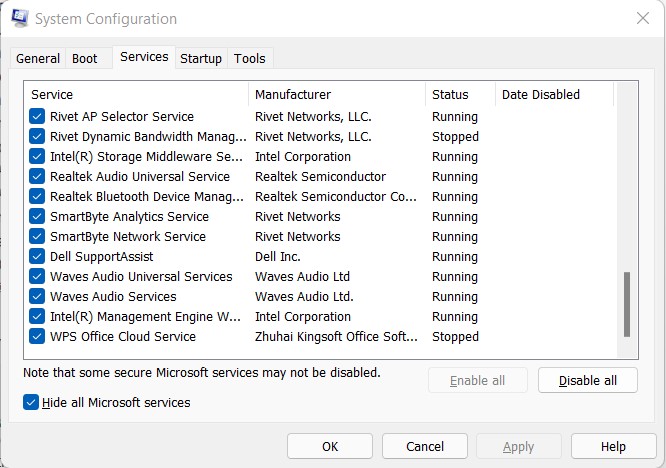Uncheck SmartByte Analytics Service checkbox
Image resolution: width=666 pixels, height=468 pixels.
(37, 217)
